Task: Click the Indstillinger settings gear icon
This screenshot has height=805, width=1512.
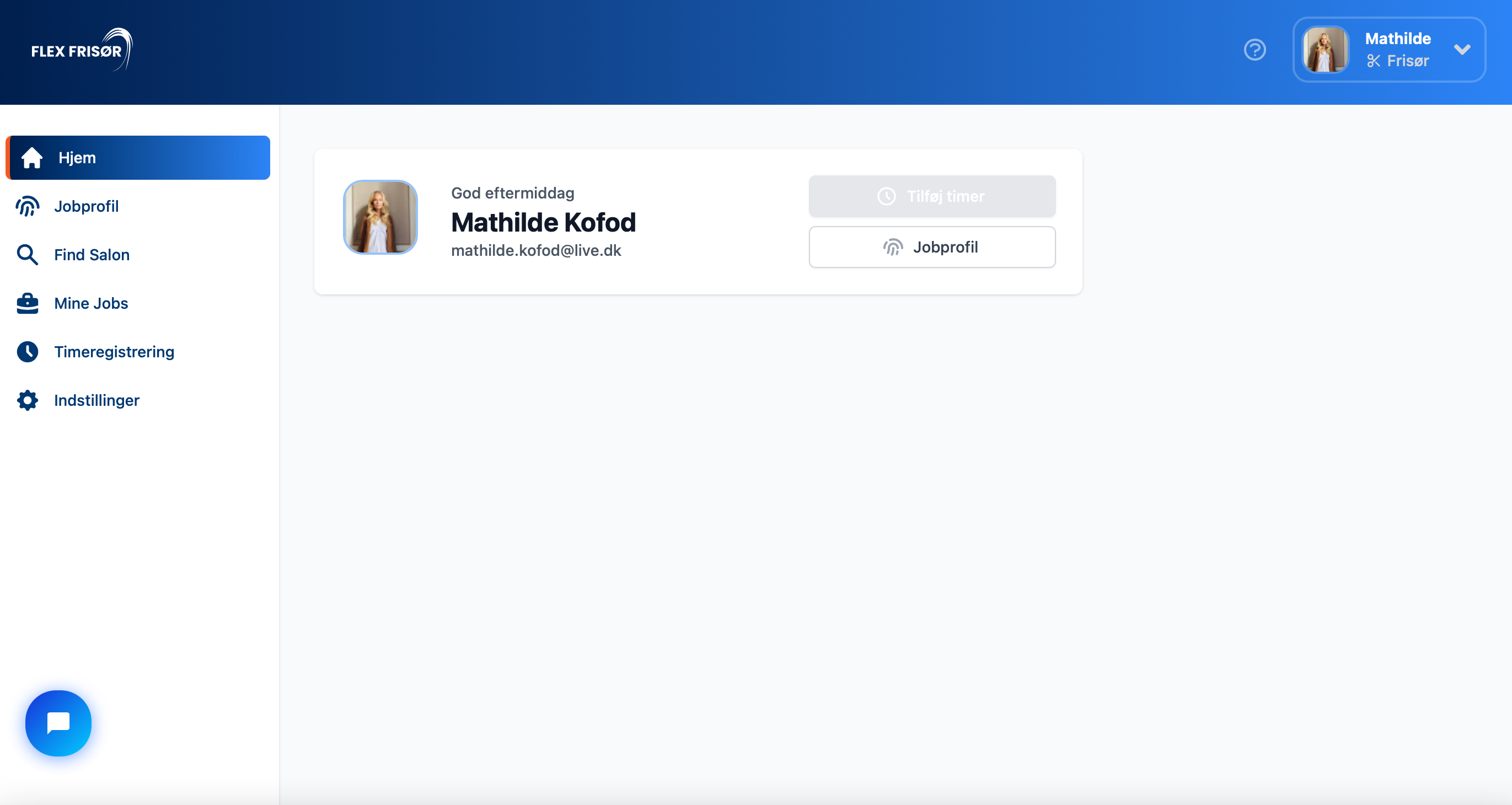Action: [x=27, y=400]
